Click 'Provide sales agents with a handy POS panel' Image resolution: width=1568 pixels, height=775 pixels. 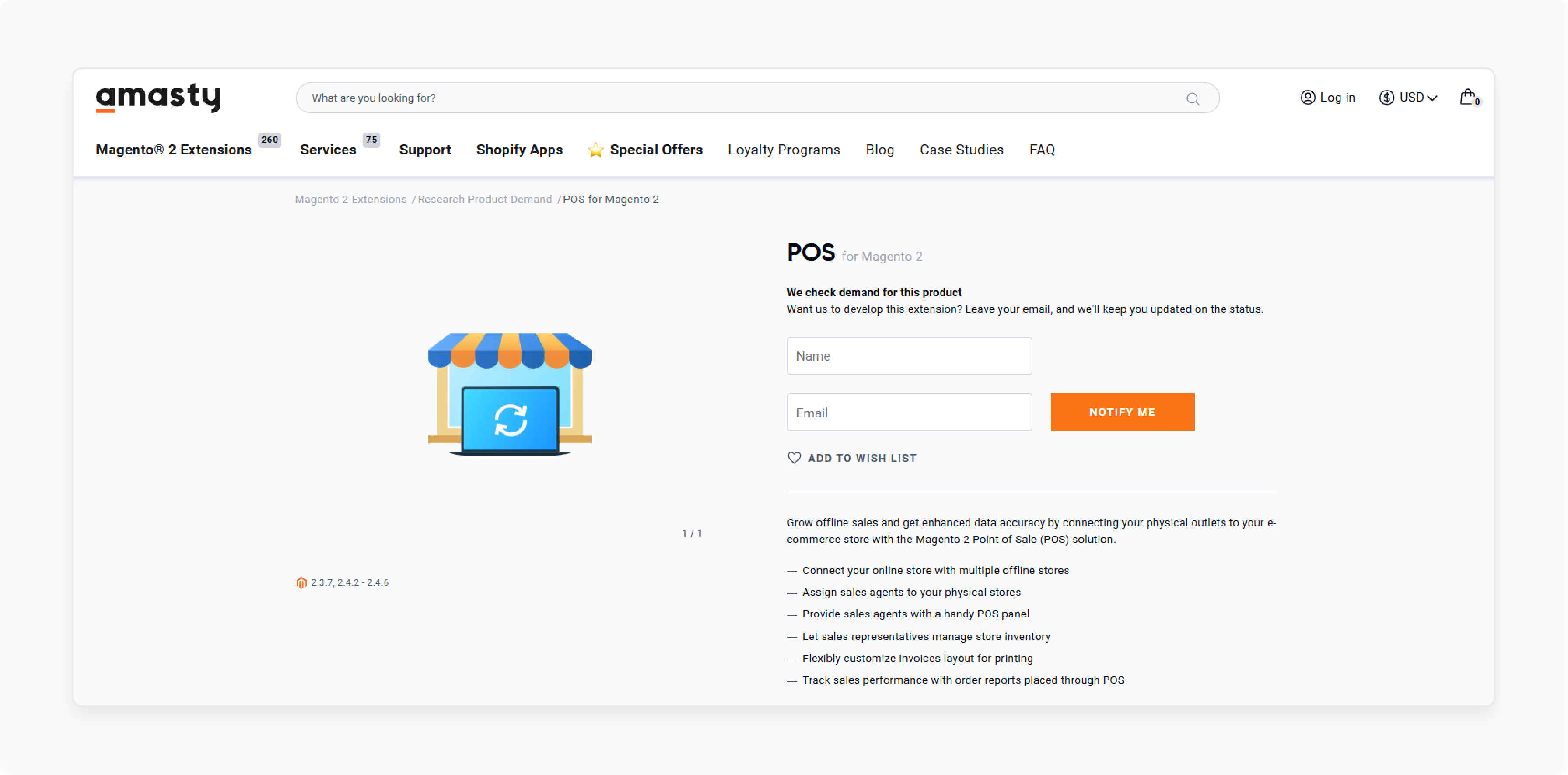pyautogui.click(x=916, y=614)
